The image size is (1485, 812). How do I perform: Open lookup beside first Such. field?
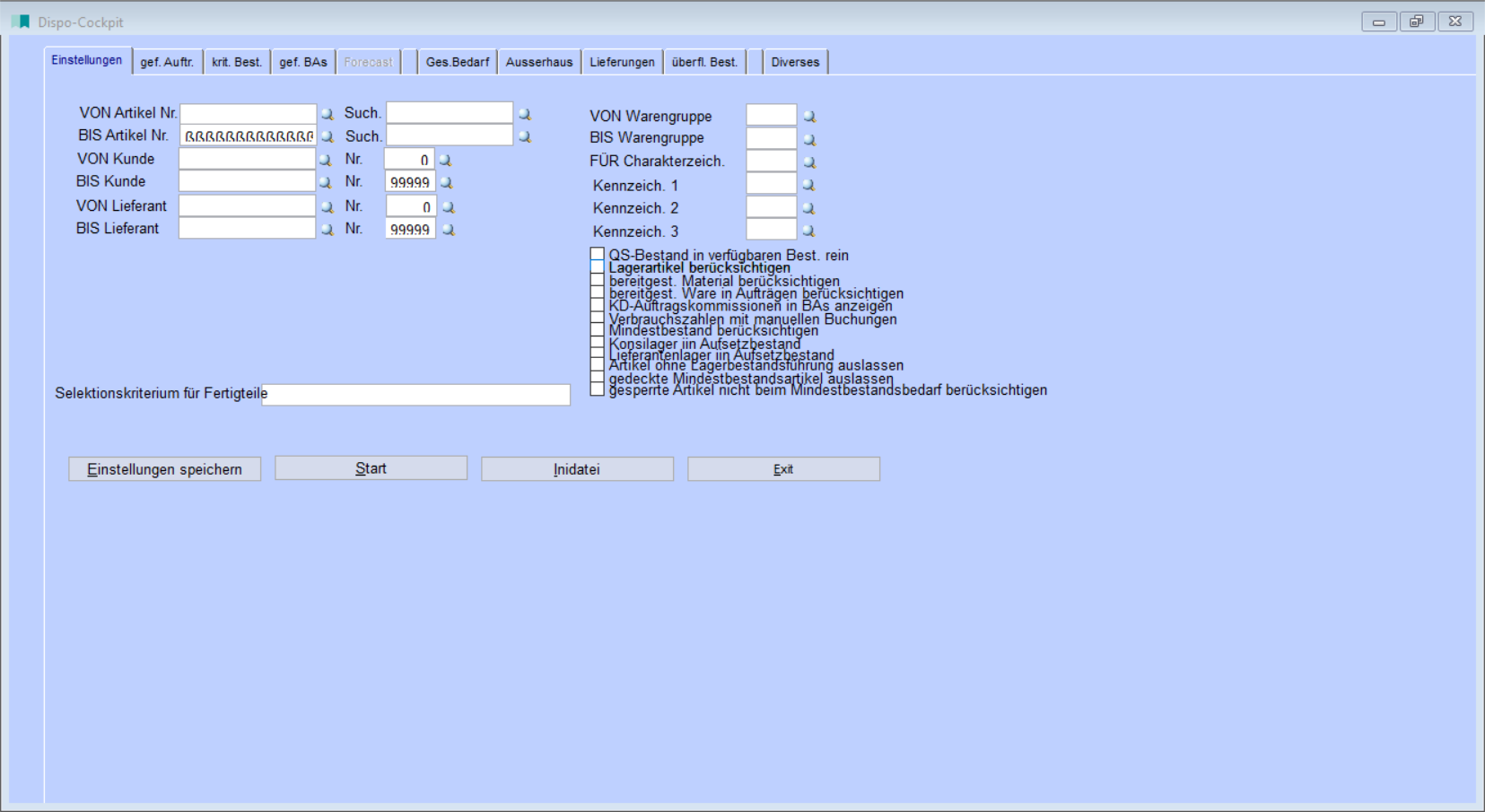(525, 114)
